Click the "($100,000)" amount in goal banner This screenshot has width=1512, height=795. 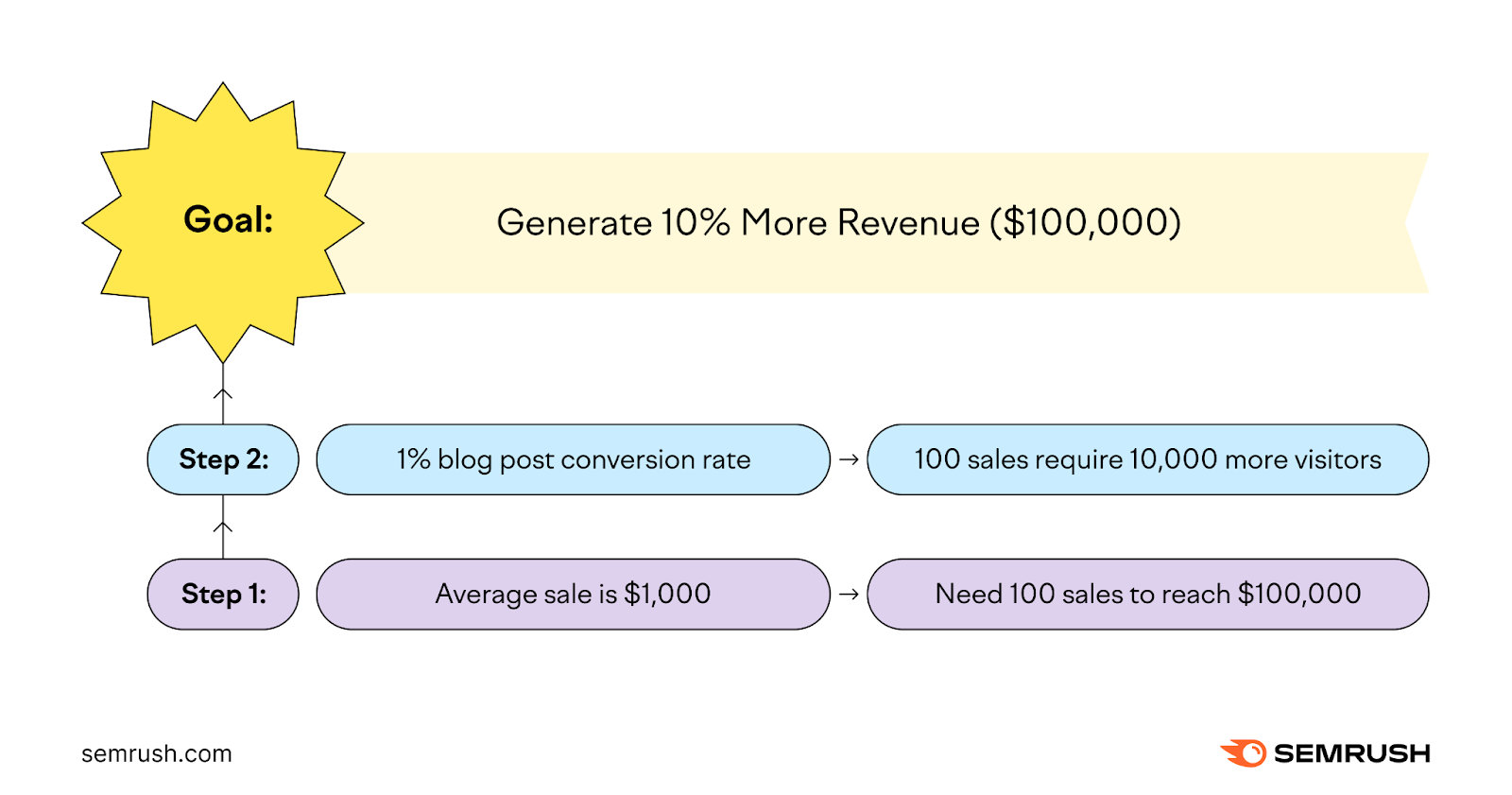1085,223
